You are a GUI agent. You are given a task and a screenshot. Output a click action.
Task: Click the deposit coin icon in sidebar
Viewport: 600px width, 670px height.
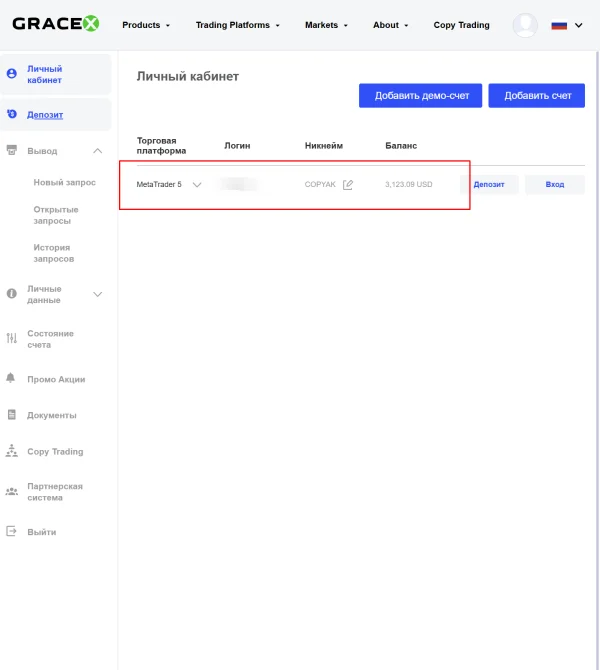click(12, 114)
